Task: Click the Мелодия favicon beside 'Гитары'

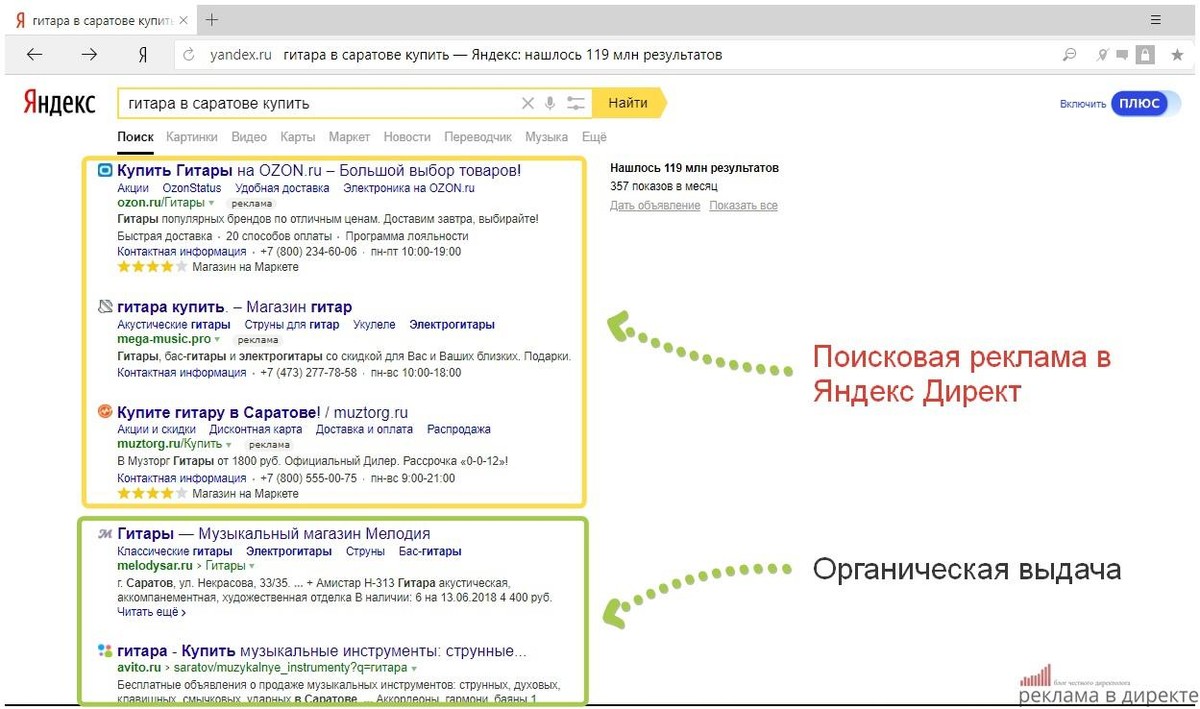Action: click(105, 534)
